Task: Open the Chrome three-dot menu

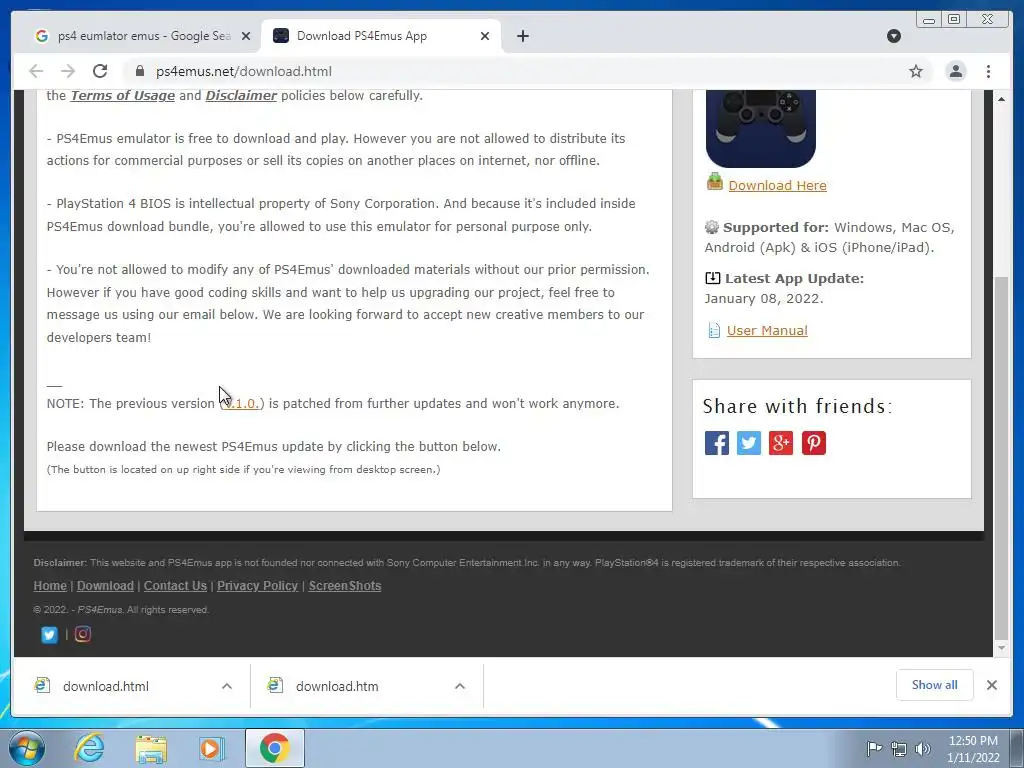Action: pyautogui.click(x=988, y=71)
